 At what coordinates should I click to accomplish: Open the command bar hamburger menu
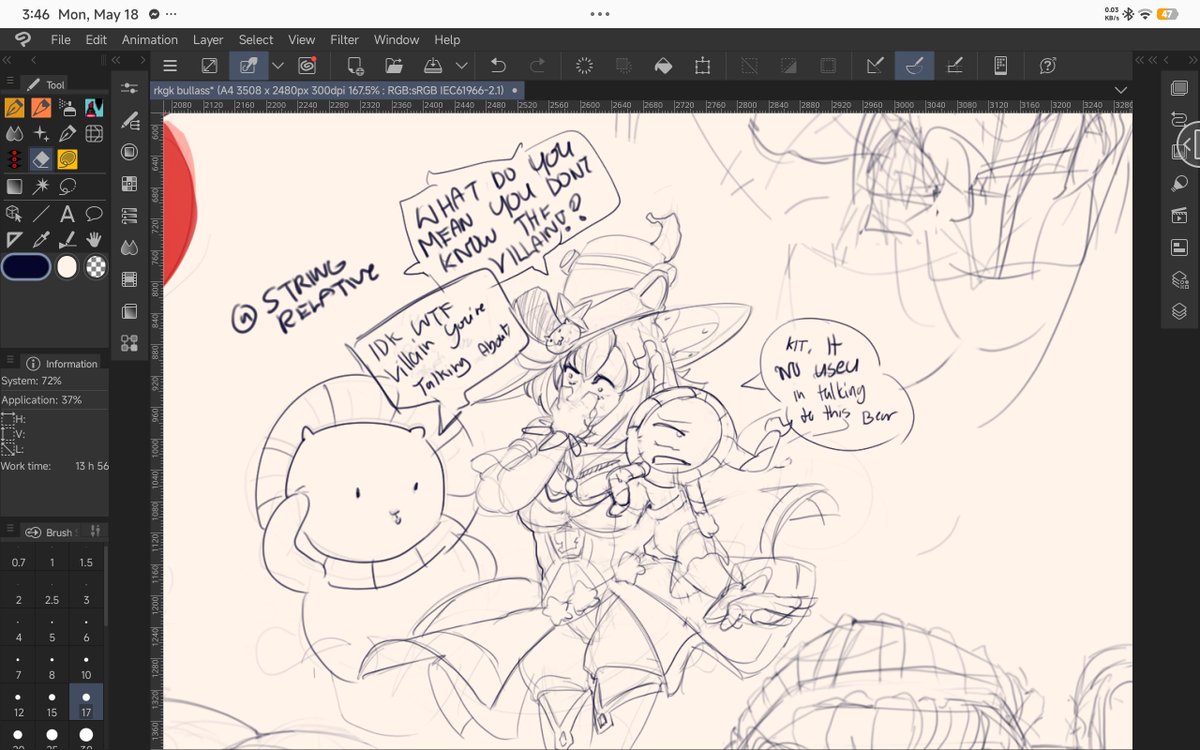(170, 66)
